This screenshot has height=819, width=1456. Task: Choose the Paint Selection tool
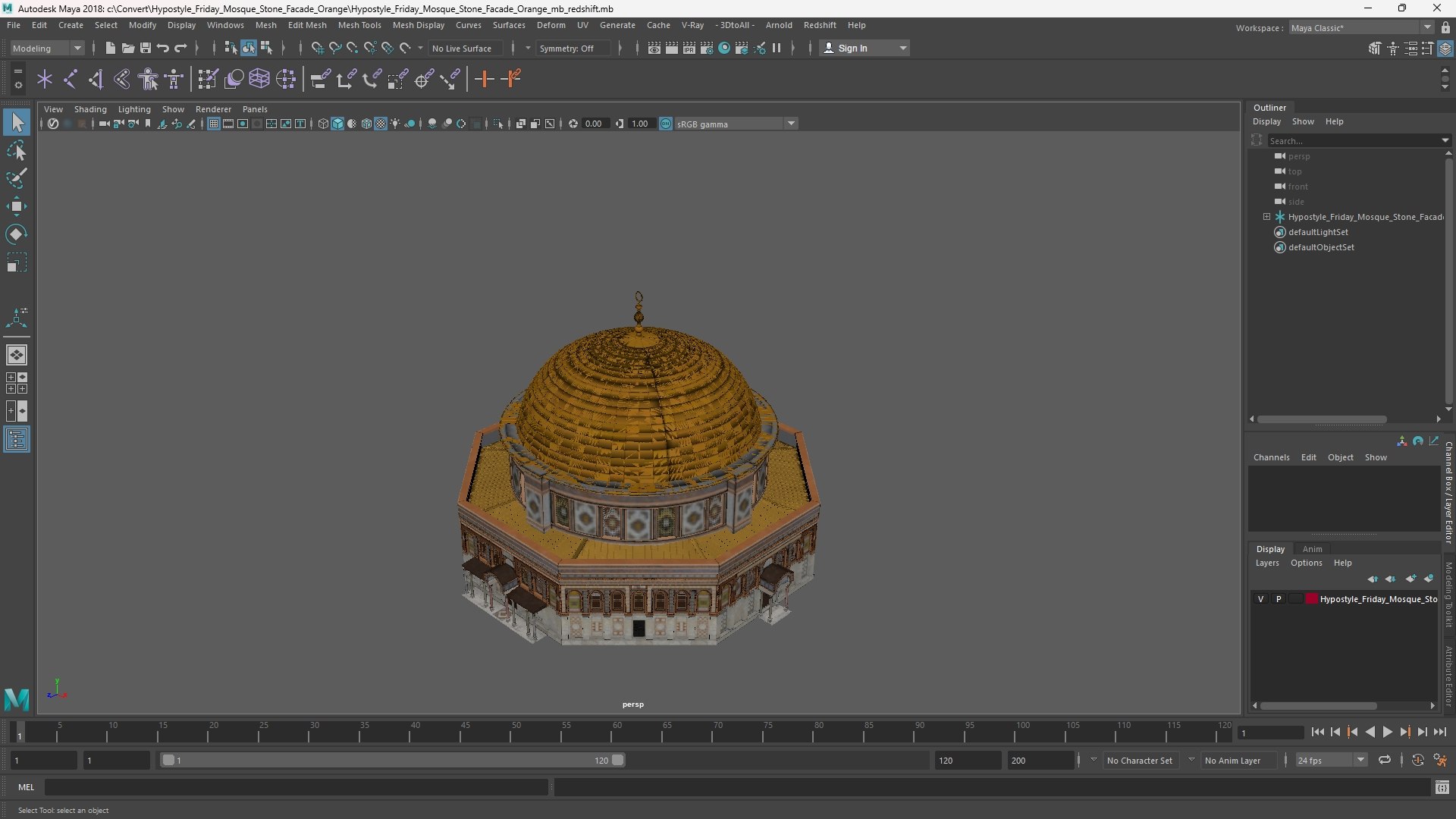[17, 178]
